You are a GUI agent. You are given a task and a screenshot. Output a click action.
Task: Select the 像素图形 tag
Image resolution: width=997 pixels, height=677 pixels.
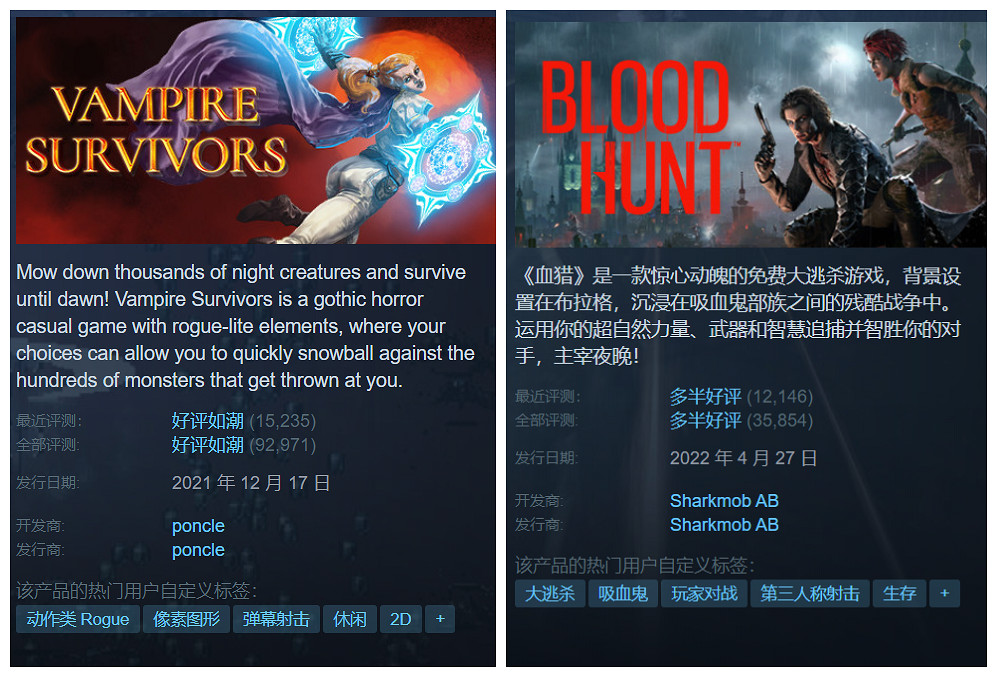(x=186, y=619)
